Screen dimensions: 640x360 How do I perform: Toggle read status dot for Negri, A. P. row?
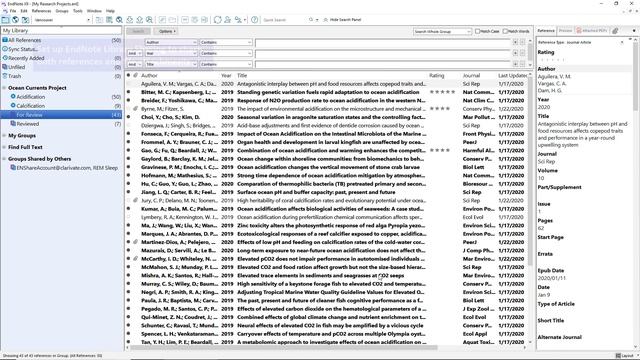click(128, 292)
